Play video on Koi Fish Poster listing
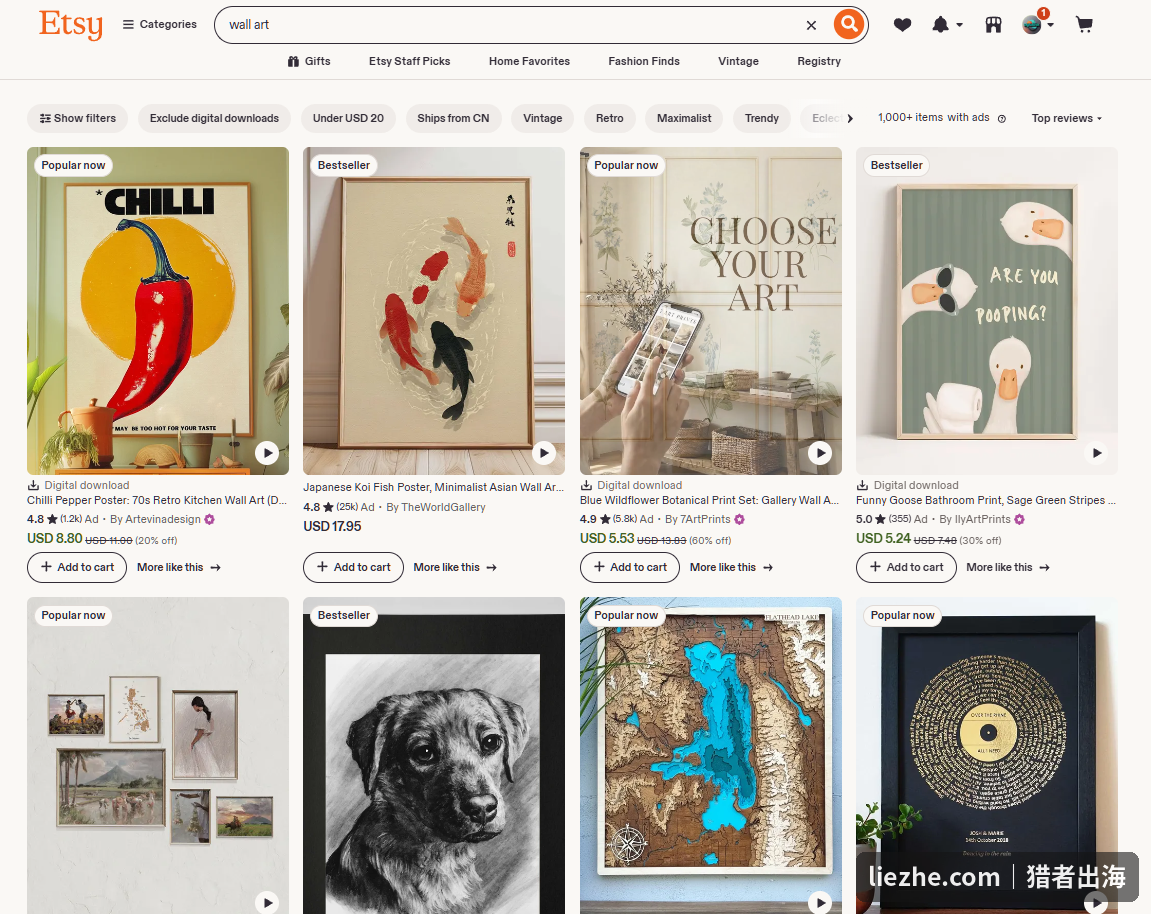 tap(543, 453)
